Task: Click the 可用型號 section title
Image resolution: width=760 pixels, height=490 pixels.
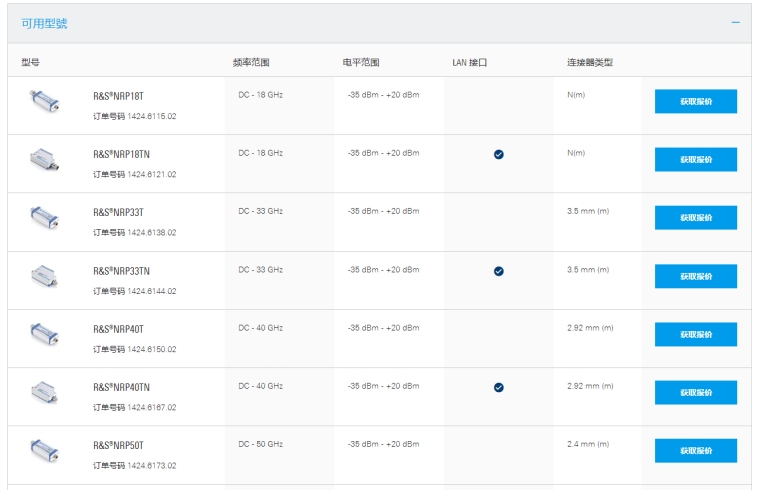Action: [x=45, y=23]
